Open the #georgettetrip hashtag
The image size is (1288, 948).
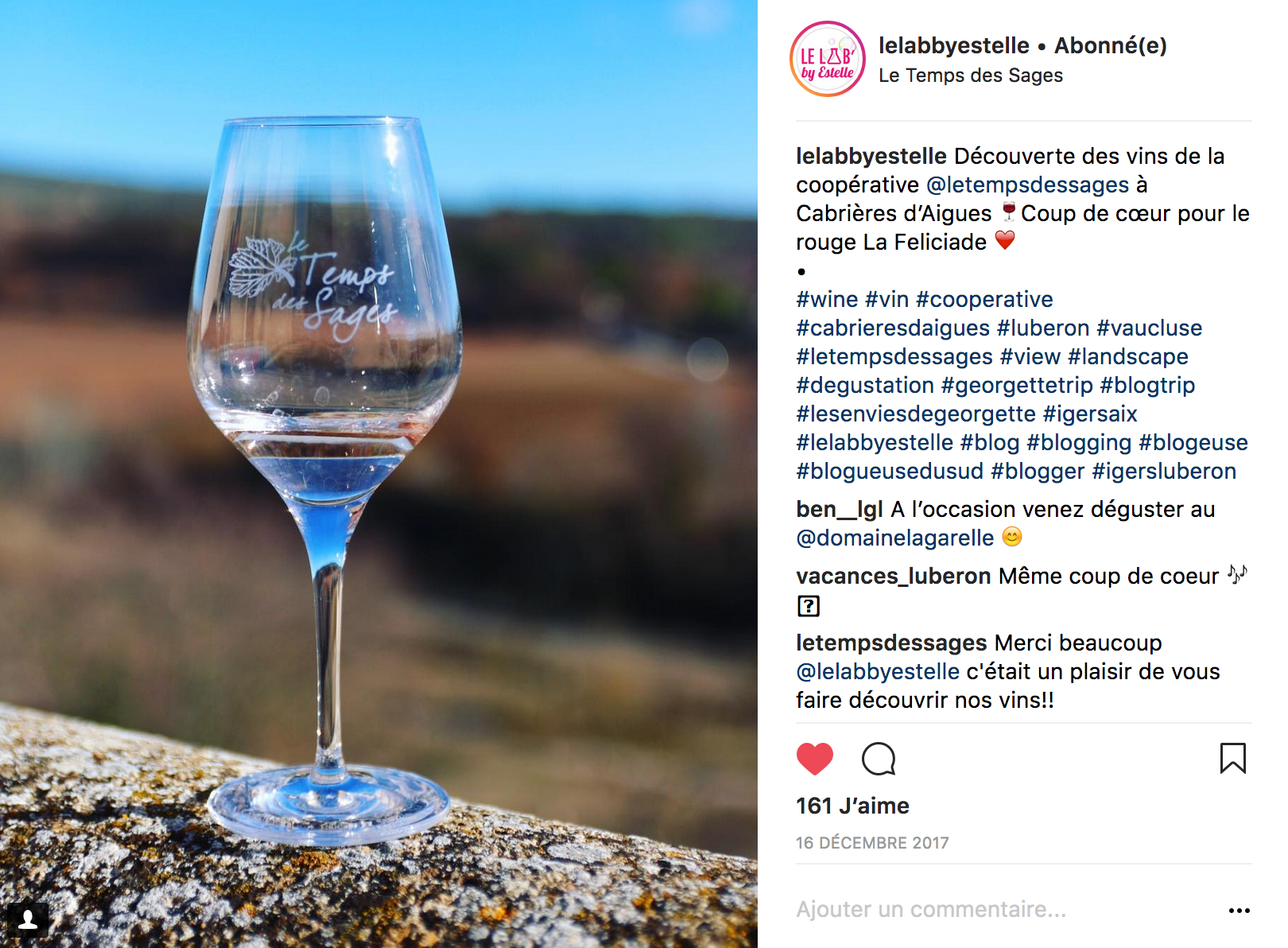1017,385
